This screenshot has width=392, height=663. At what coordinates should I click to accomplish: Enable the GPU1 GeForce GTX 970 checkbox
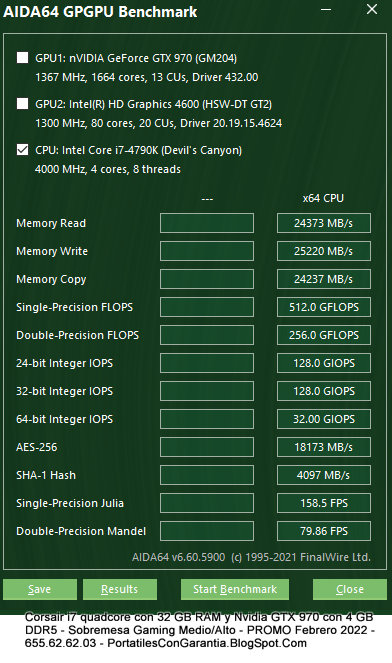[x=22, y=58]
